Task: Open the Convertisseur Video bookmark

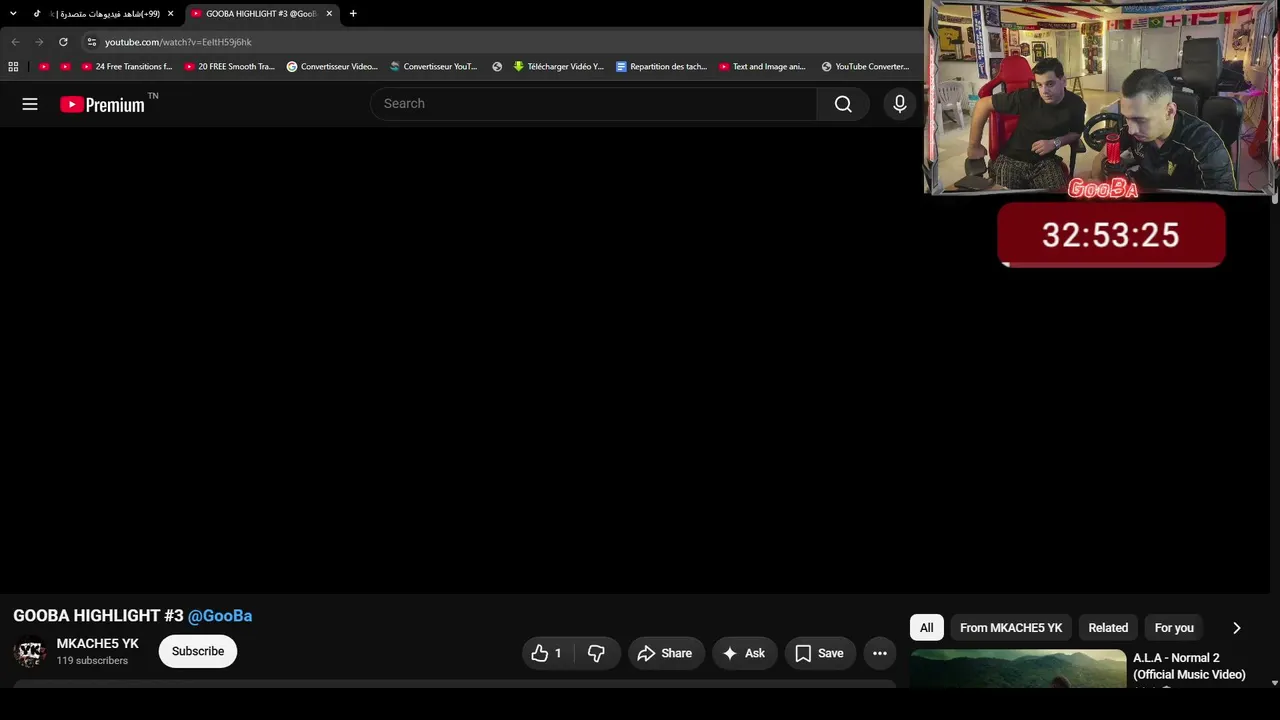Action: pos(332,67)
